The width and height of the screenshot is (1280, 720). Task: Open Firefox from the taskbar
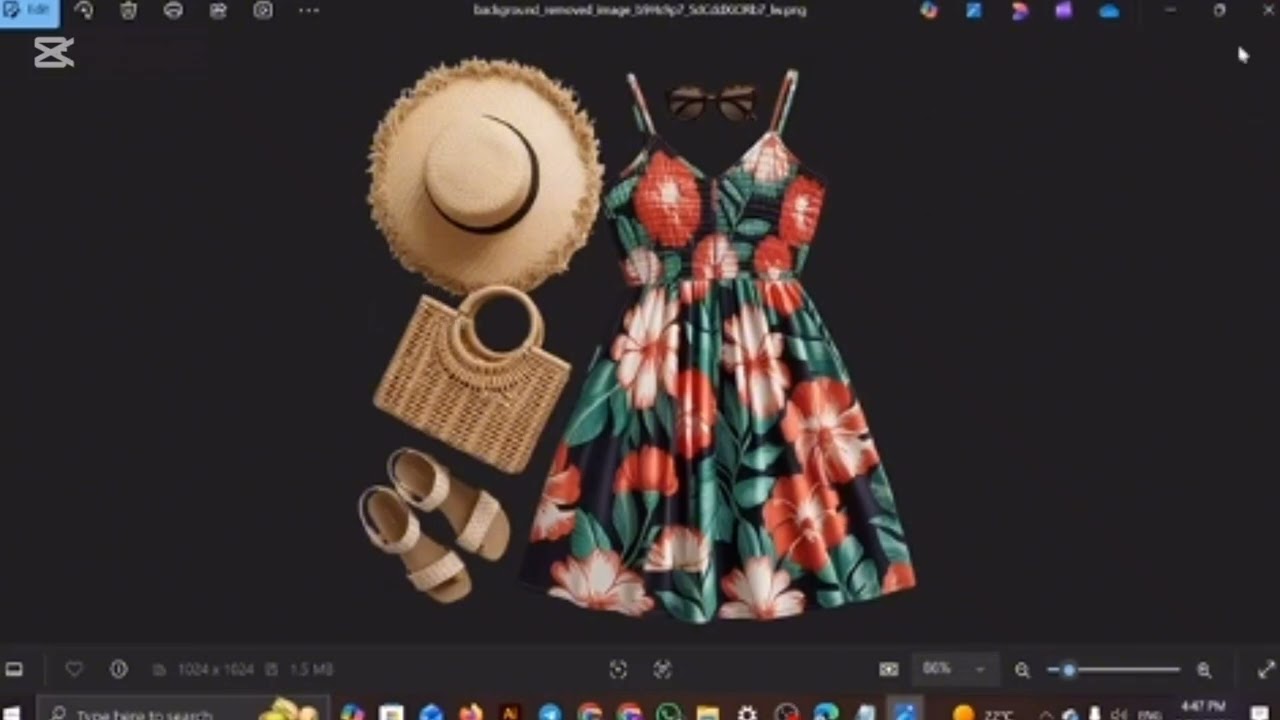tap(470, 713)
